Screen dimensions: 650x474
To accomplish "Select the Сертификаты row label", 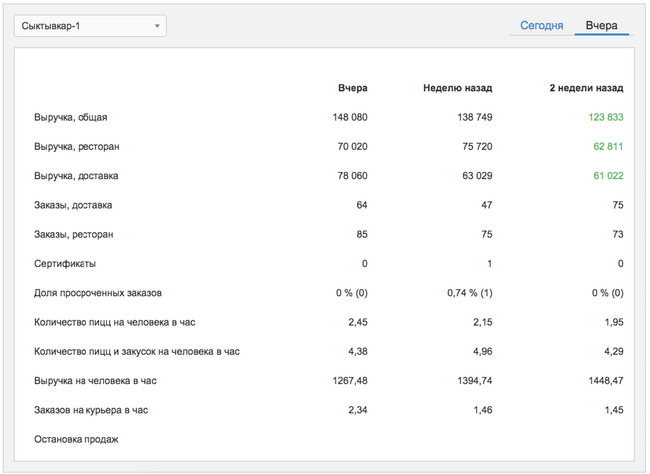I will (65, 264).
